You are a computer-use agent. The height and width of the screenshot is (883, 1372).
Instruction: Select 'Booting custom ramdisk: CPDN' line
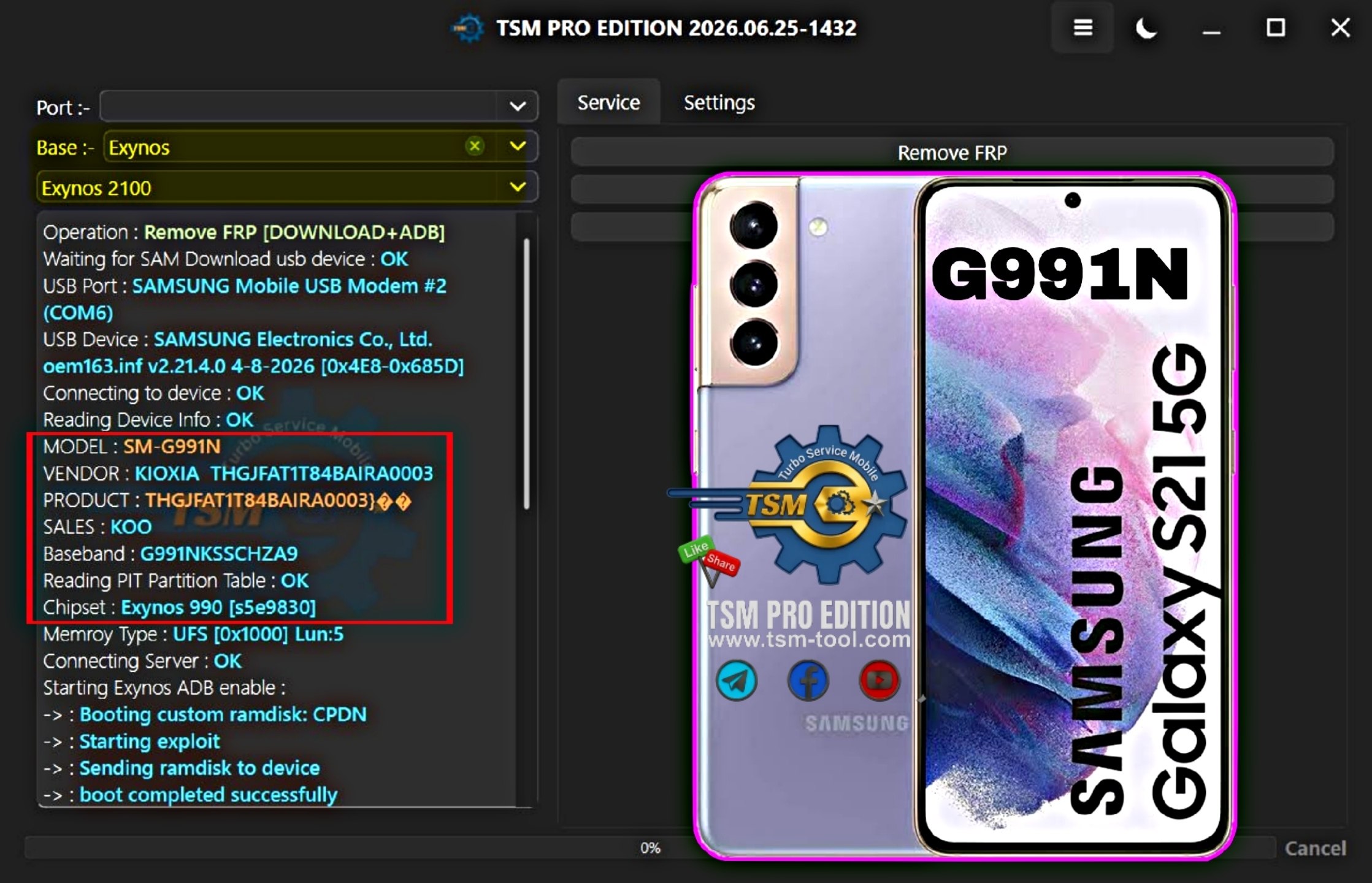205,714
